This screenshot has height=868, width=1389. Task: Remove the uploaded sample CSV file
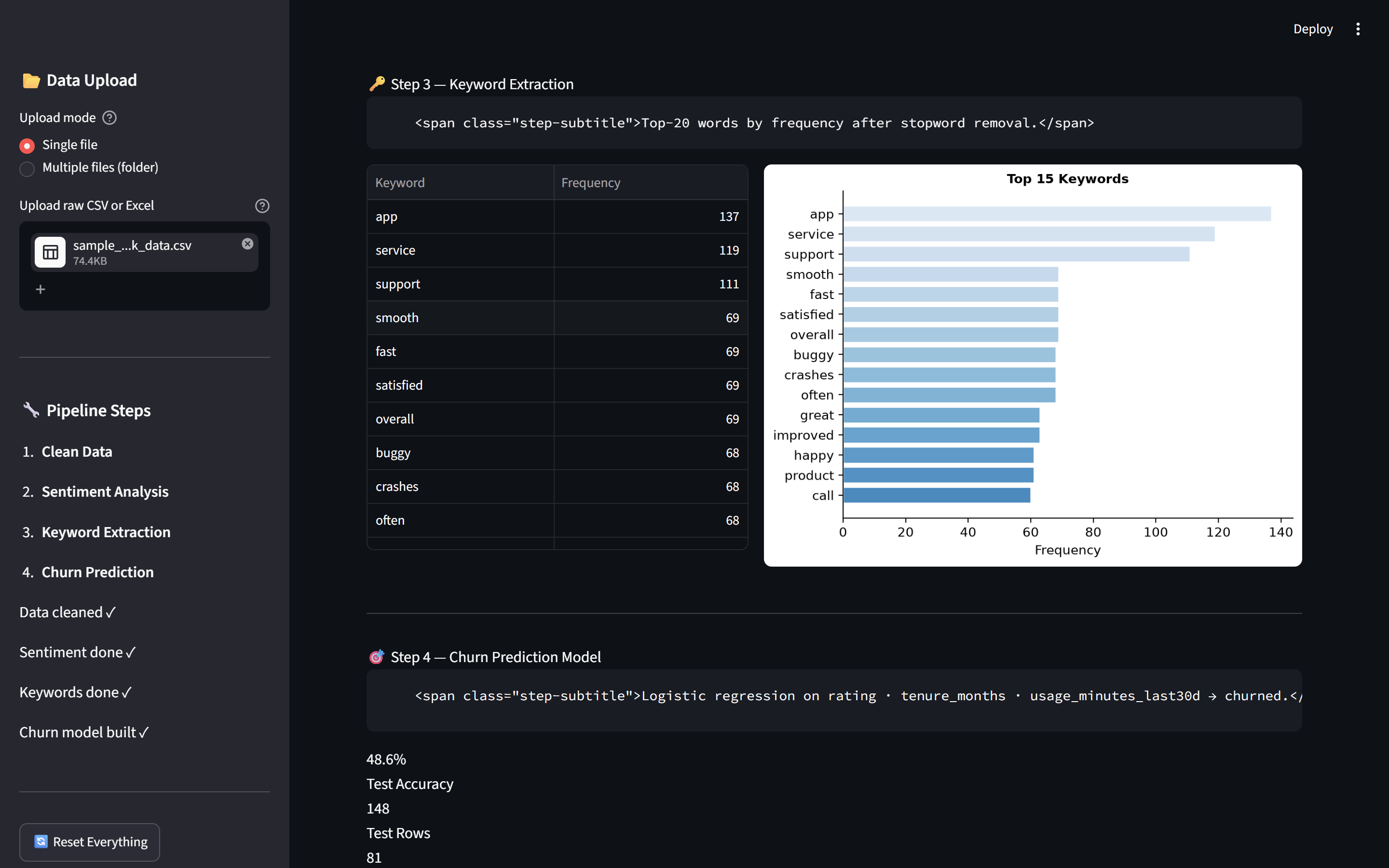[247, 244]
